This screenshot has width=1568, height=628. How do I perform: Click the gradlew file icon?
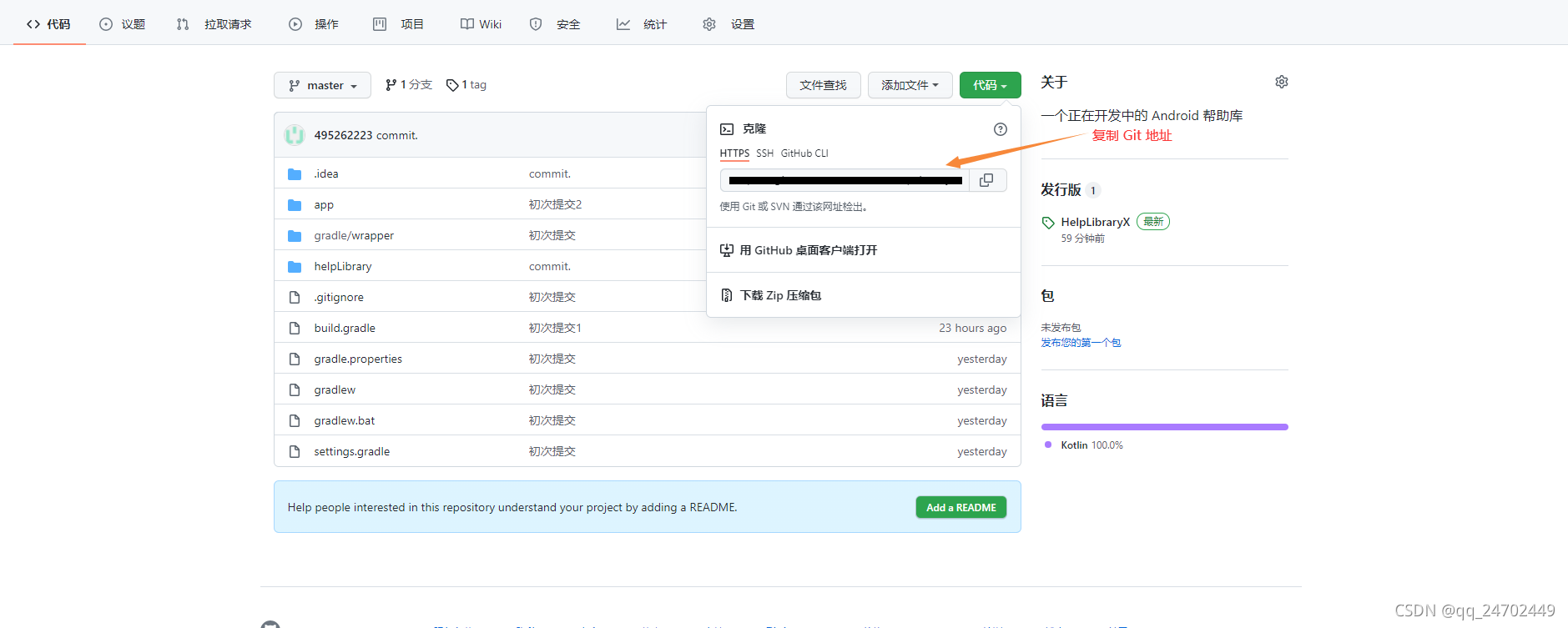point(295,390)
